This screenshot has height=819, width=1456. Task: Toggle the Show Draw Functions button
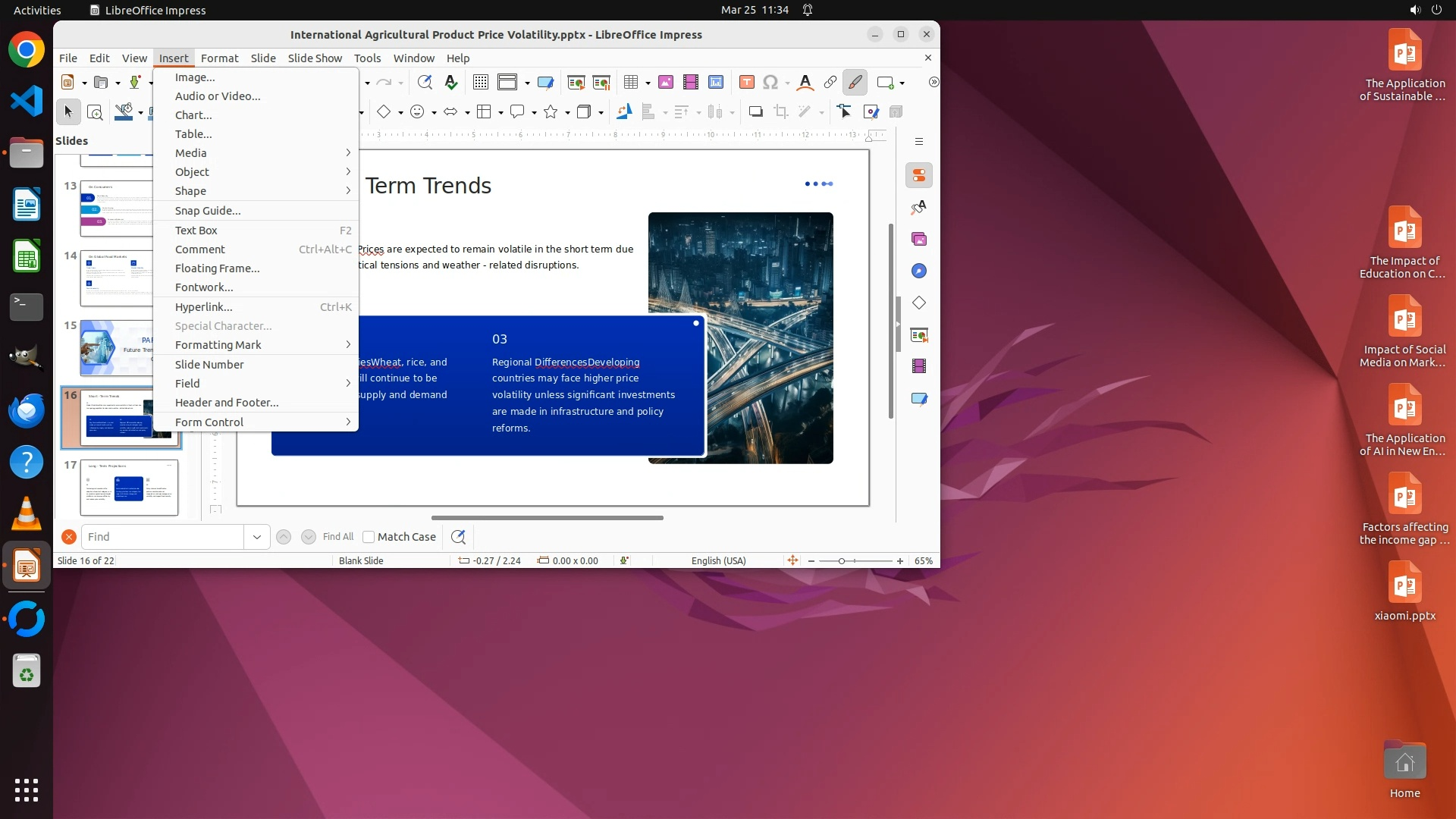(855, 83)
